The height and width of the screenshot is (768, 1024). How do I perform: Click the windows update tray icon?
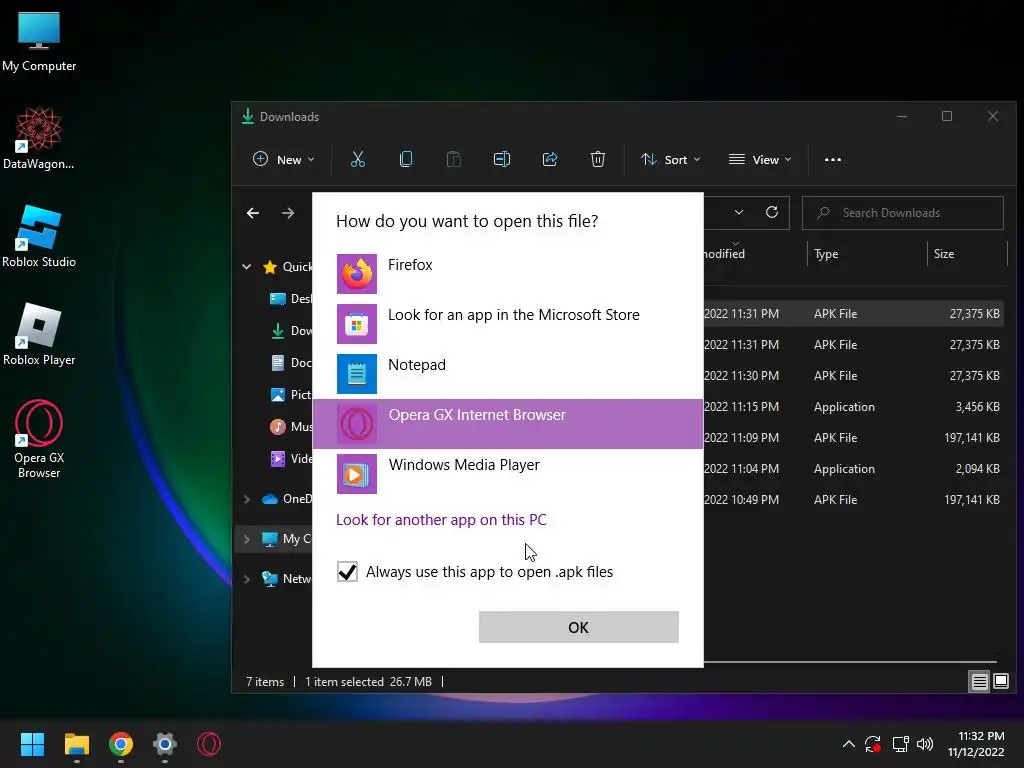point(873,744)
